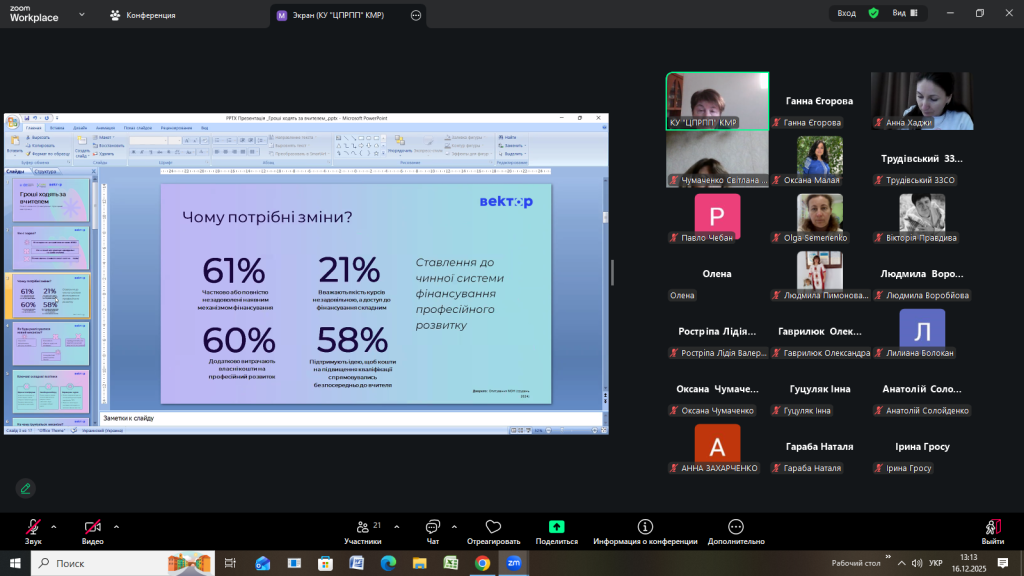Expand audio options arrow next to Звук
Image resolution: width=1024 pixels, height=576 pixels.
pyautogui.click(x=54, y=526)
